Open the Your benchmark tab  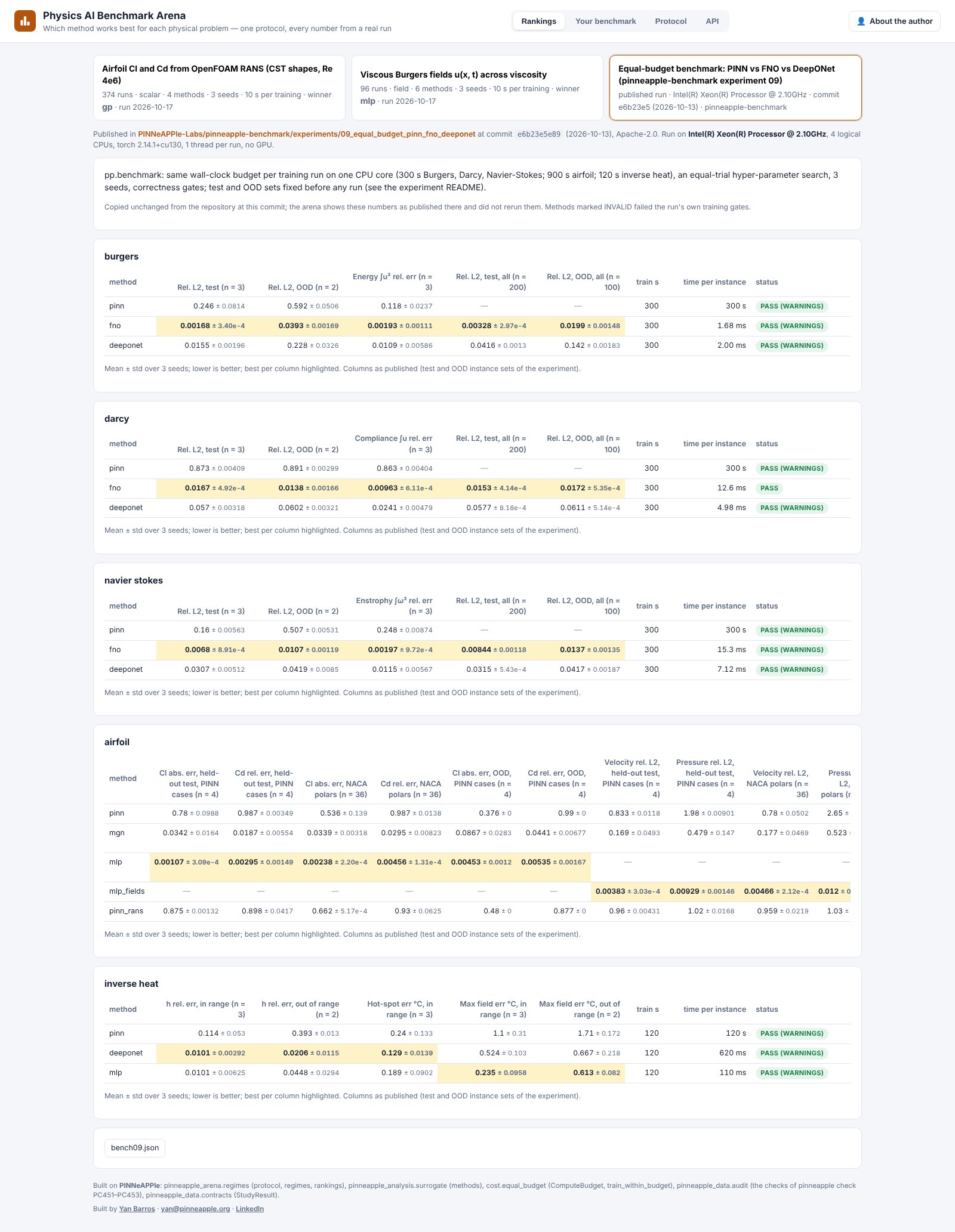click(605, 21)
